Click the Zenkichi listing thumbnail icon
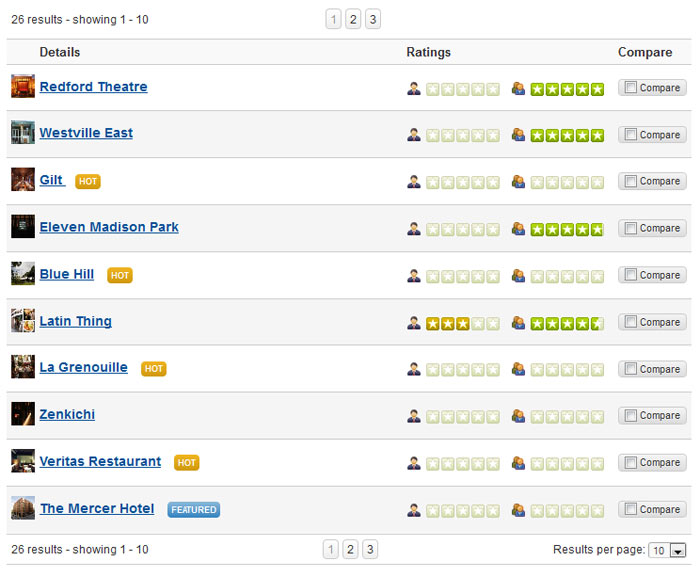This screenshot has height=577, width=700. tap(22, 414)
